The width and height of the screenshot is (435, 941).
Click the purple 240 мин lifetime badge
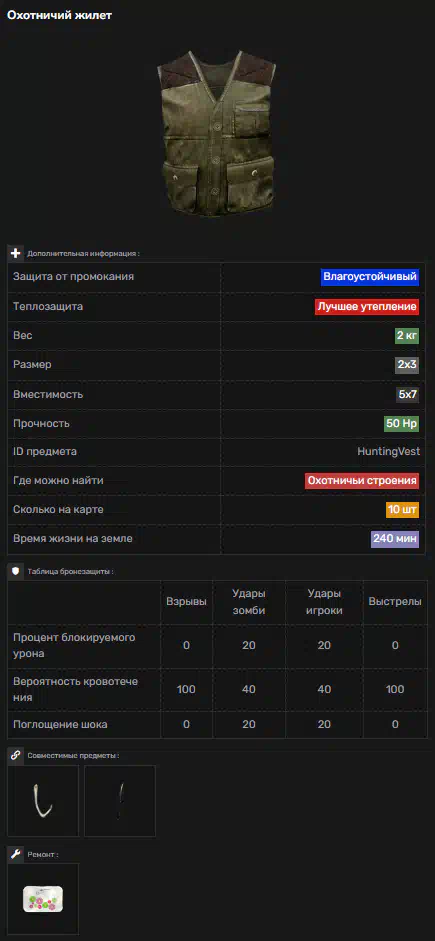395,538
